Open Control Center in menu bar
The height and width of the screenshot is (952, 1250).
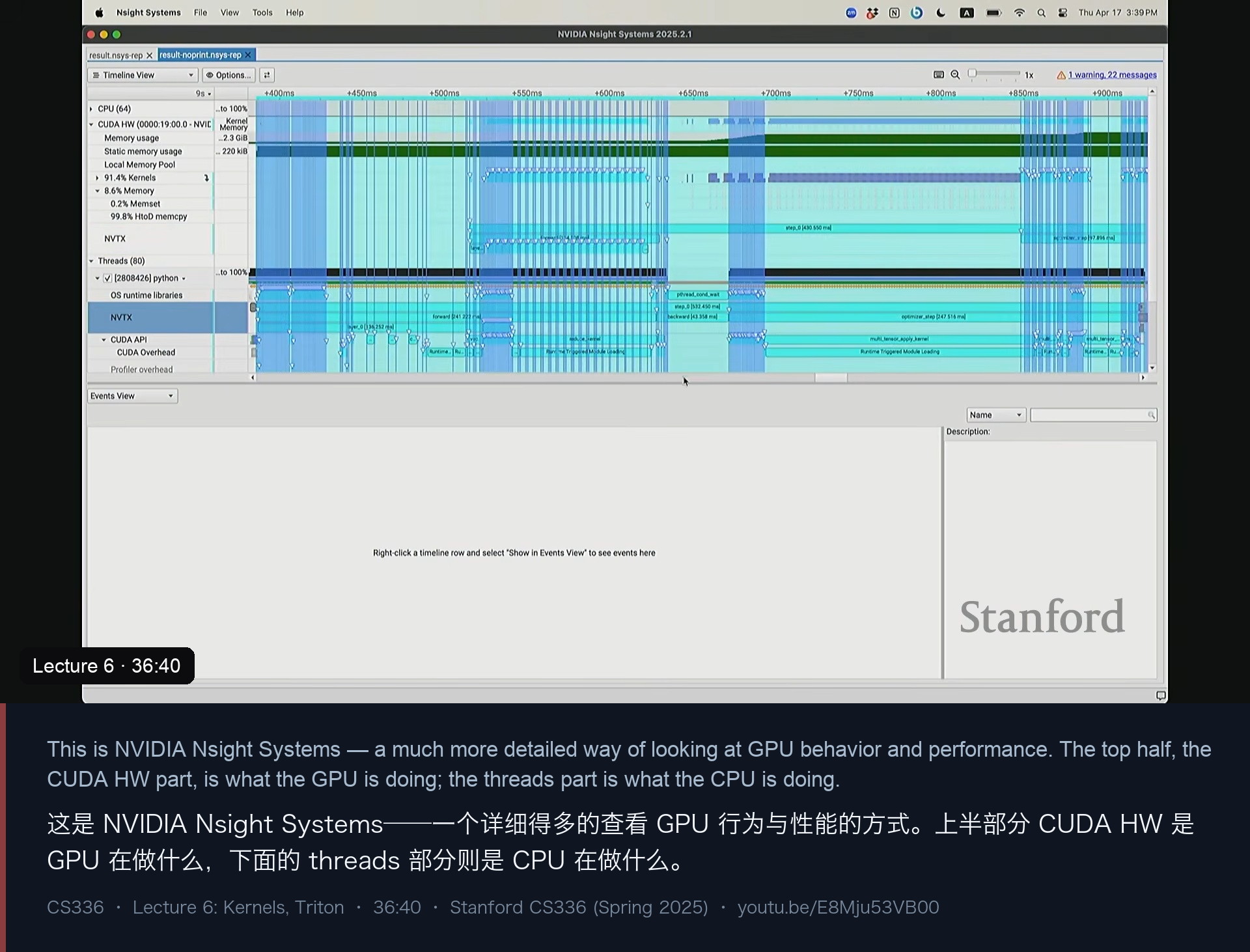point(1062,12)
